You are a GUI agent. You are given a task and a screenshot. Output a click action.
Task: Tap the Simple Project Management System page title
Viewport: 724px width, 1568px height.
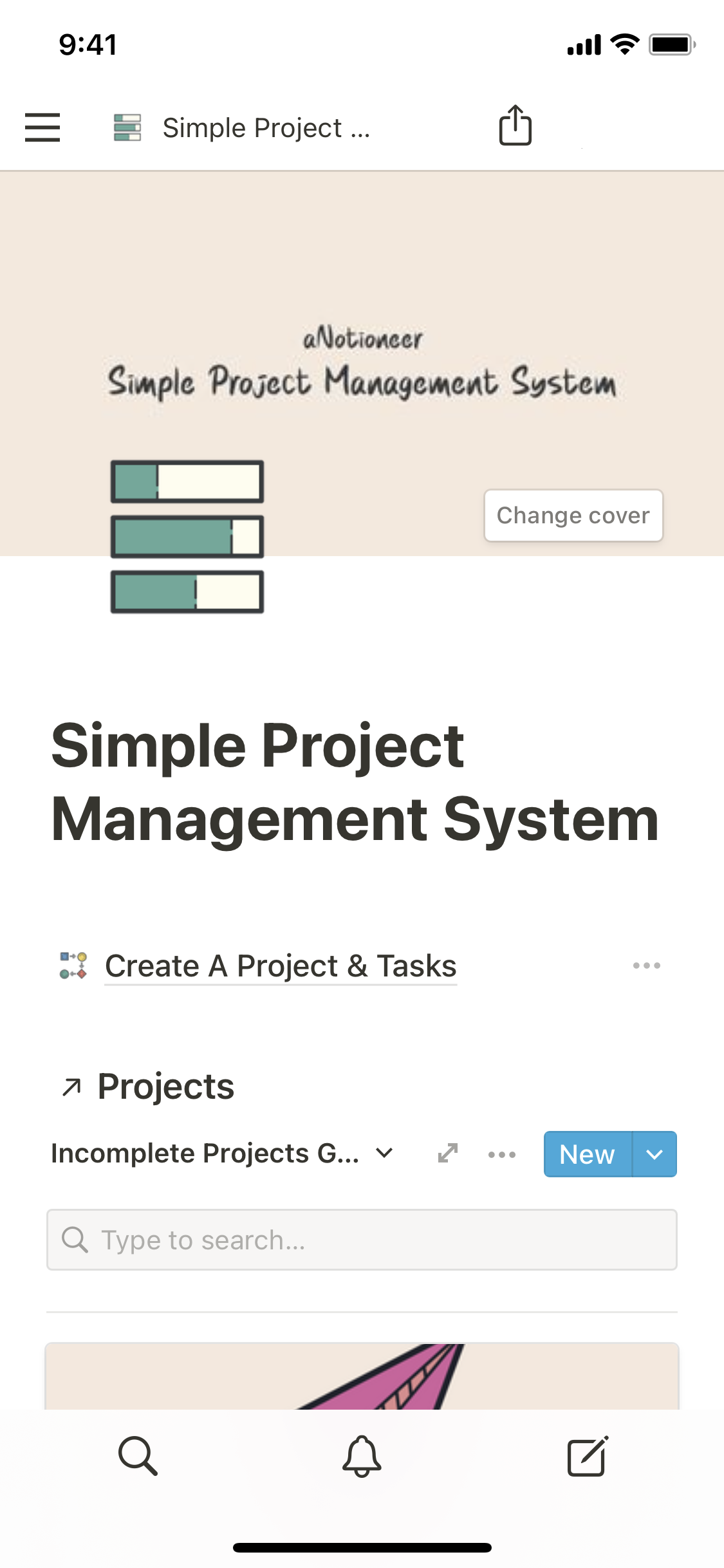point(355,782)
